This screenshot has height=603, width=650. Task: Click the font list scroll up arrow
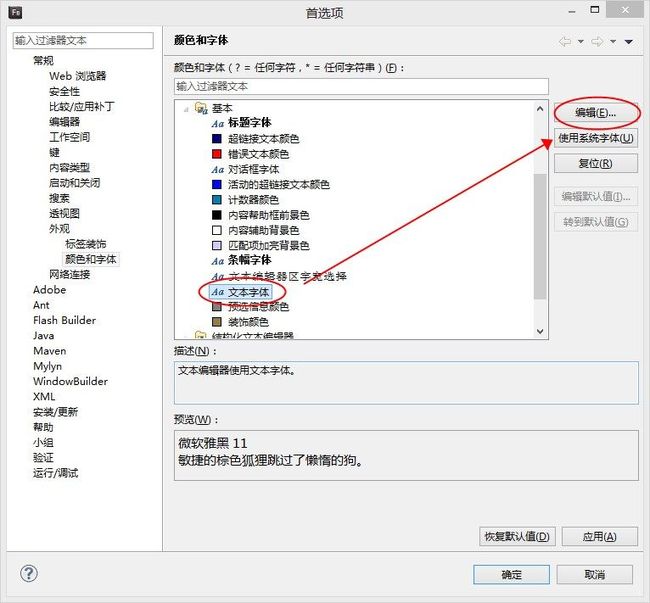tap(540, 109)
